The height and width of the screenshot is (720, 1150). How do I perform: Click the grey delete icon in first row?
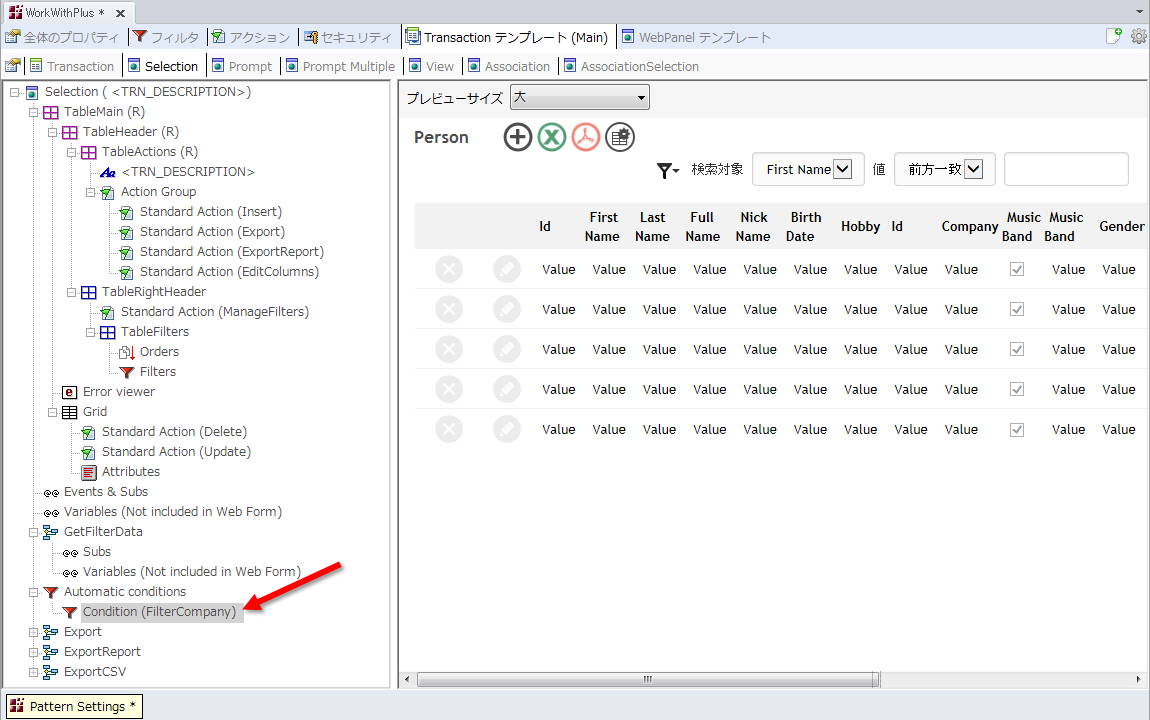click(x=449, y=269)
